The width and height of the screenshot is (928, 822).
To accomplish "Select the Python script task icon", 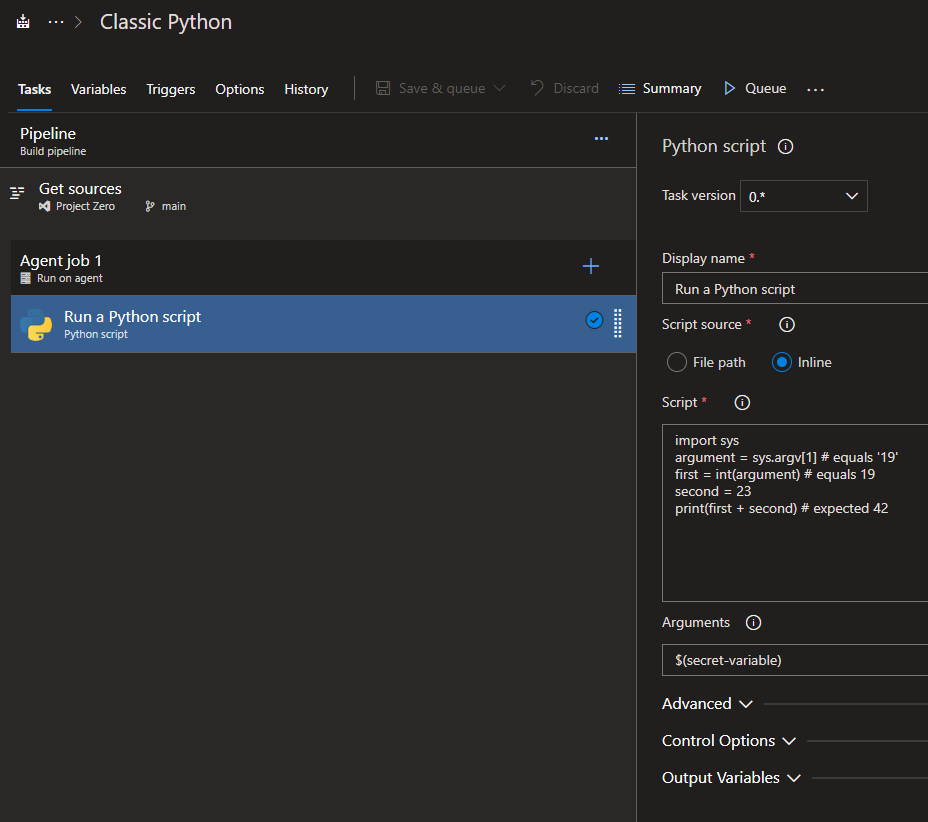I will (x=36, y=324).
